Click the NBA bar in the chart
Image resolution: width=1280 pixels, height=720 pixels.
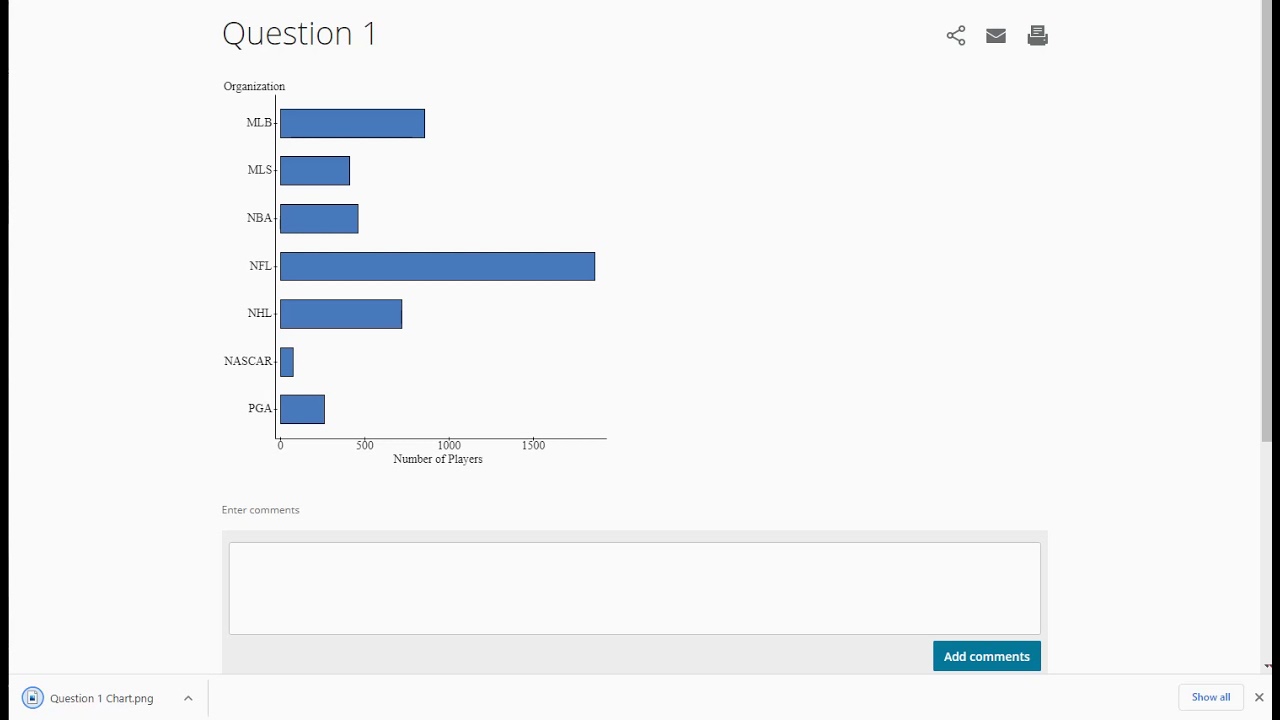click(x=319, y=218)
